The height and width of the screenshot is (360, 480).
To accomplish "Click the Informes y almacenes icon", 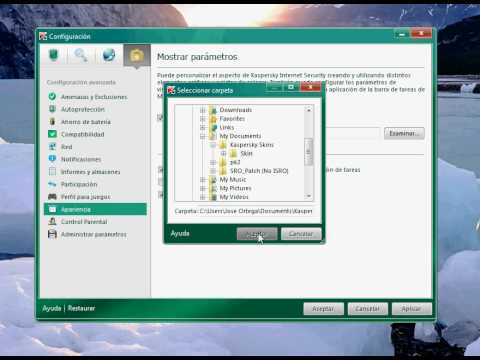I will 52,171.
